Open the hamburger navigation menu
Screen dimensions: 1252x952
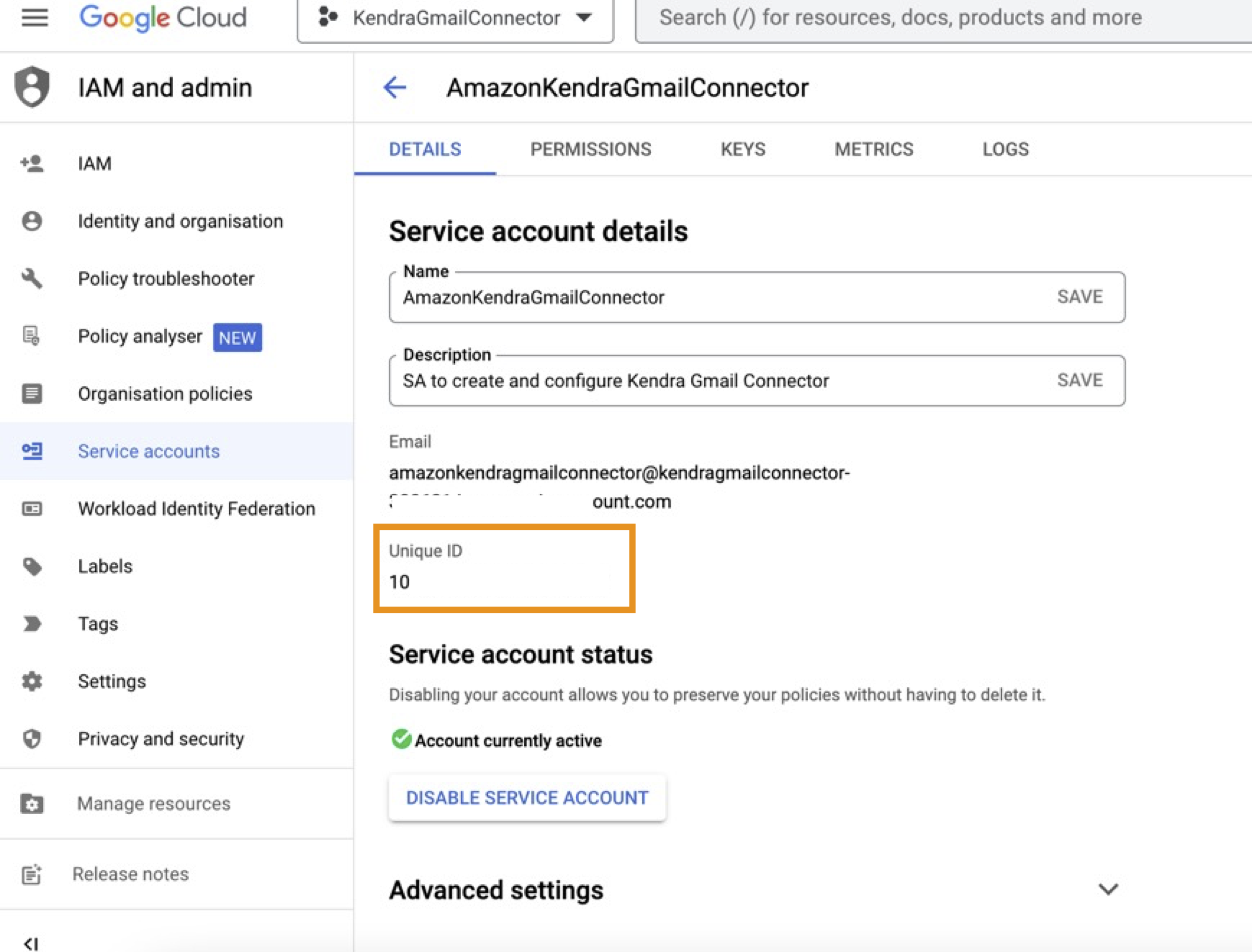click(x=34, y=18)
